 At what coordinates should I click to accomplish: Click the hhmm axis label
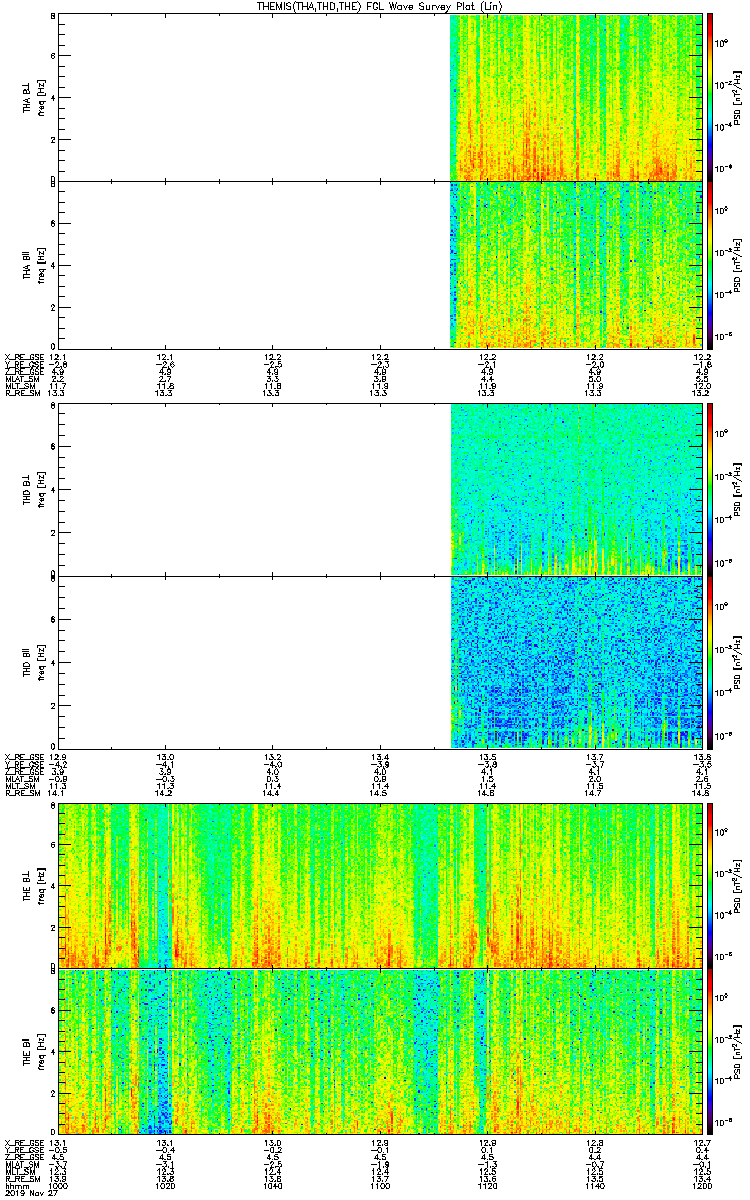15,1184
